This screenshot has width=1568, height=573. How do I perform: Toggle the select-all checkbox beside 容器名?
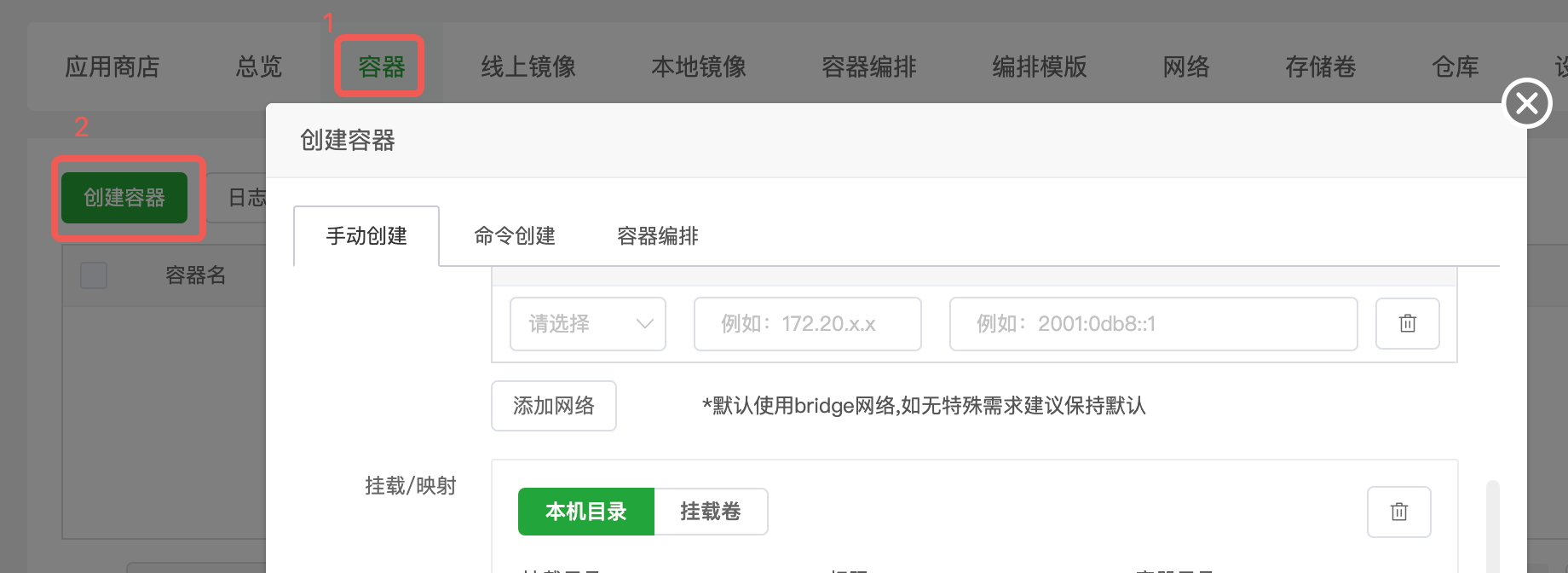(94, 275)
